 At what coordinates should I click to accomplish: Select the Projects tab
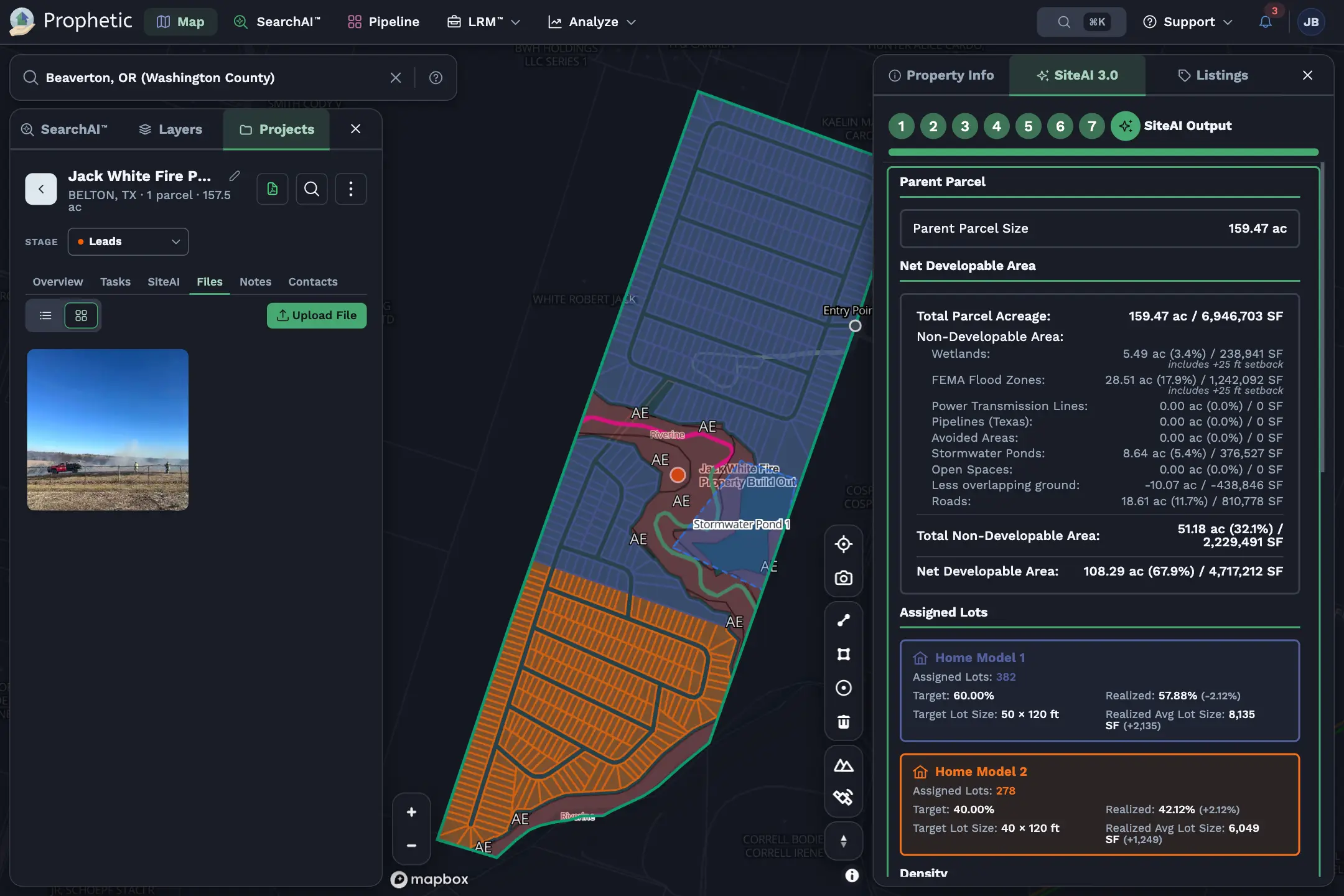point(277,129)
